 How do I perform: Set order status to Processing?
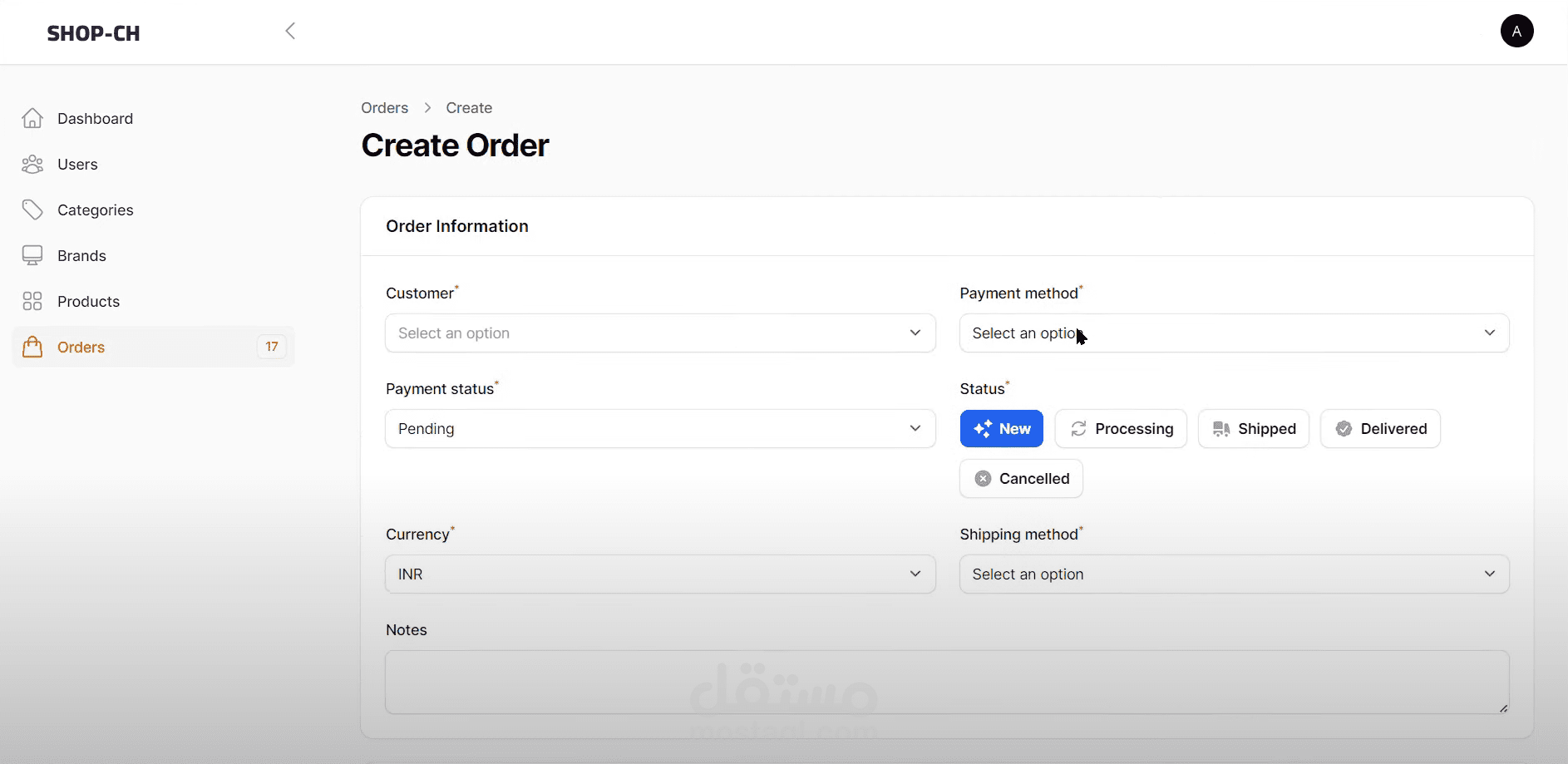[x=1121, y=429]
